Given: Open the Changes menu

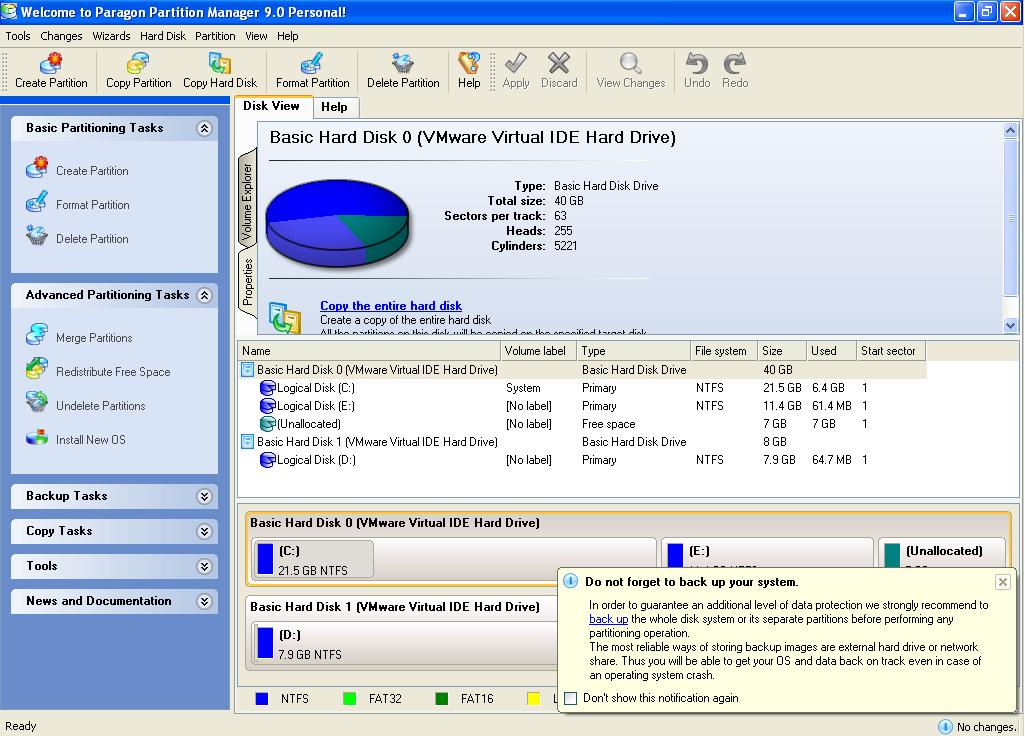Looking at the screenshot, I should tap(61, 36).
